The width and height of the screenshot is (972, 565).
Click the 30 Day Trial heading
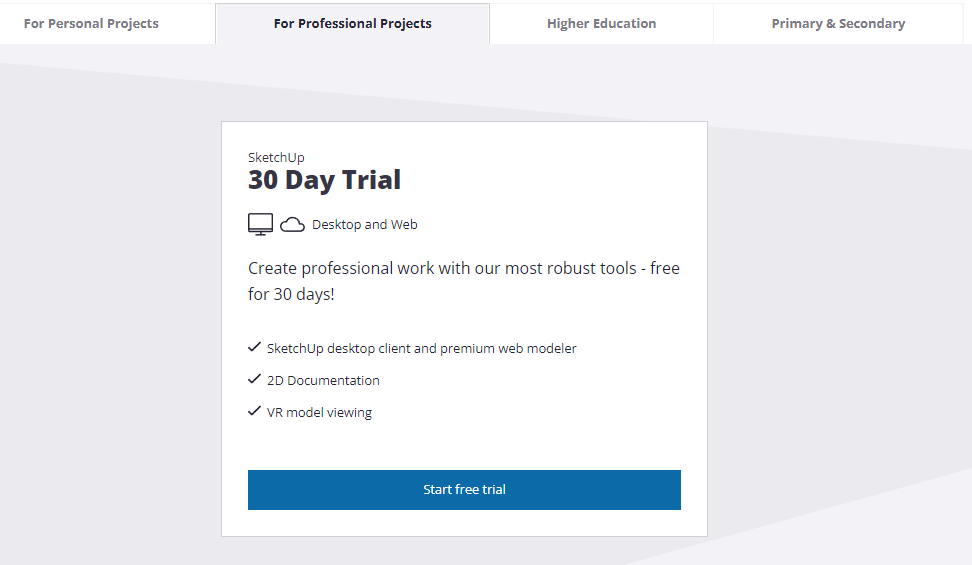coord(324,180)
